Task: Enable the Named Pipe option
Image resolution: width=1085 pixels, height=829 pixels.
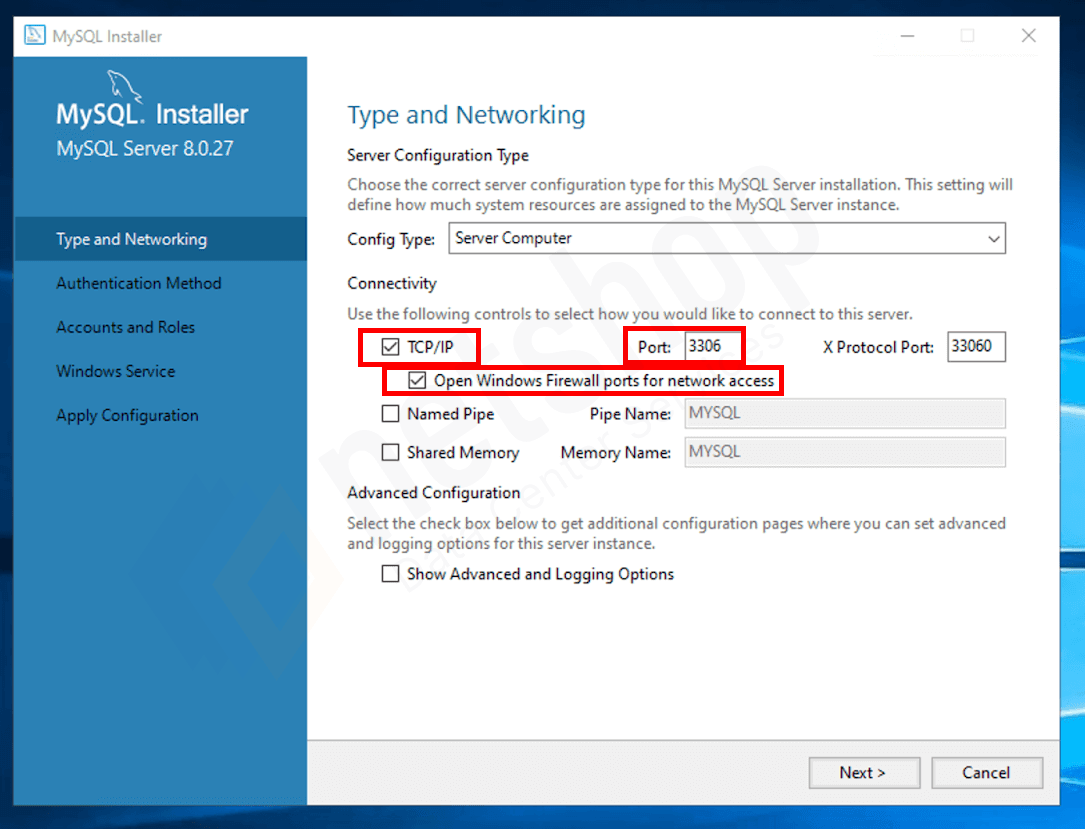Action: (390, 413)
